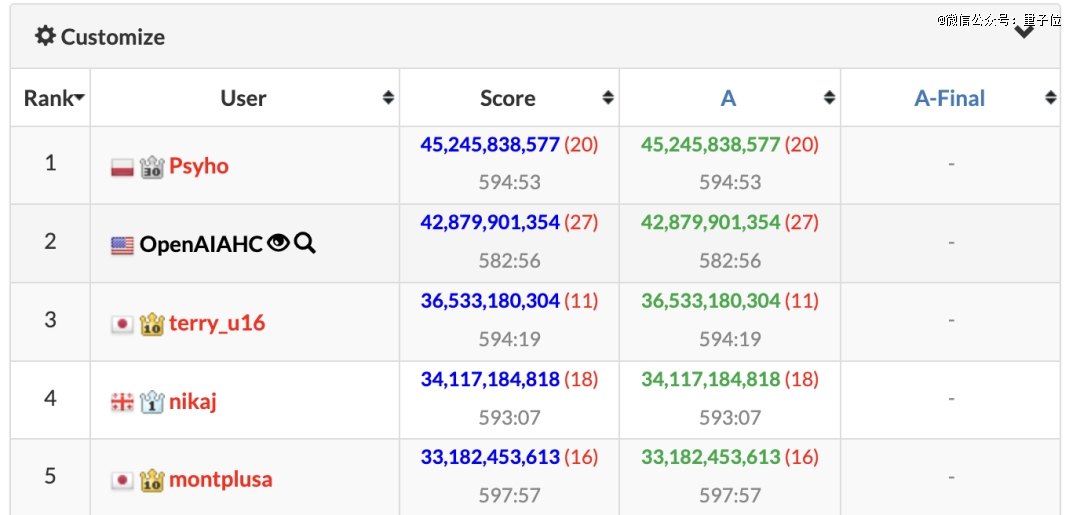Viewport: 1080px width, 515px height.
Task: Click the crown badge beside terry_u16
Action: (152, 324)
